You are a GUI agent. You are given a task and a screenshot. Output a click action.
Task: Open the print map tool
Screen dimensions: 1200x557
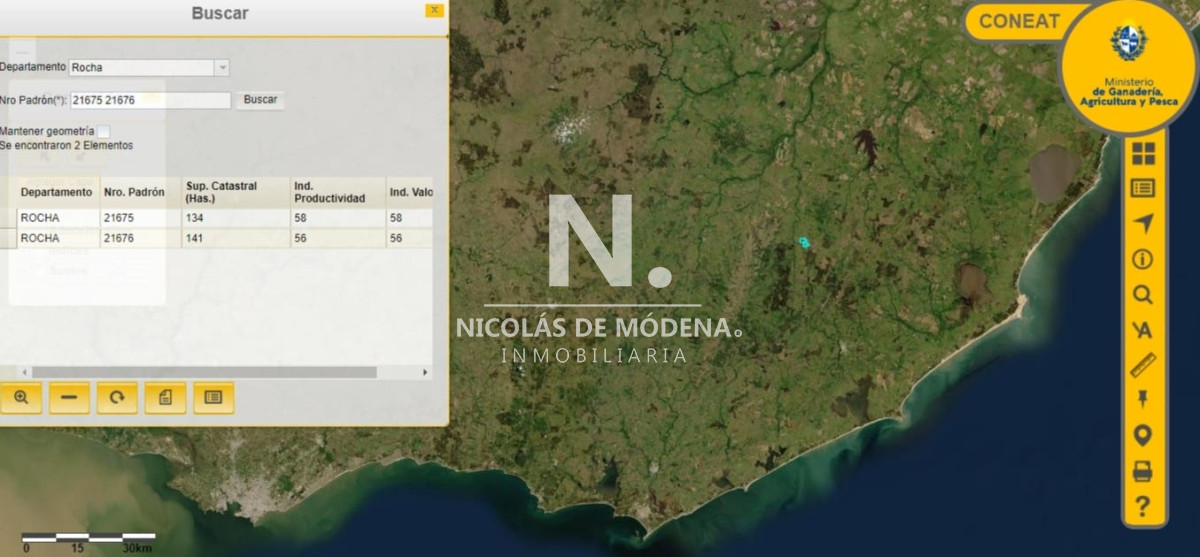(x=1143, y=471)
